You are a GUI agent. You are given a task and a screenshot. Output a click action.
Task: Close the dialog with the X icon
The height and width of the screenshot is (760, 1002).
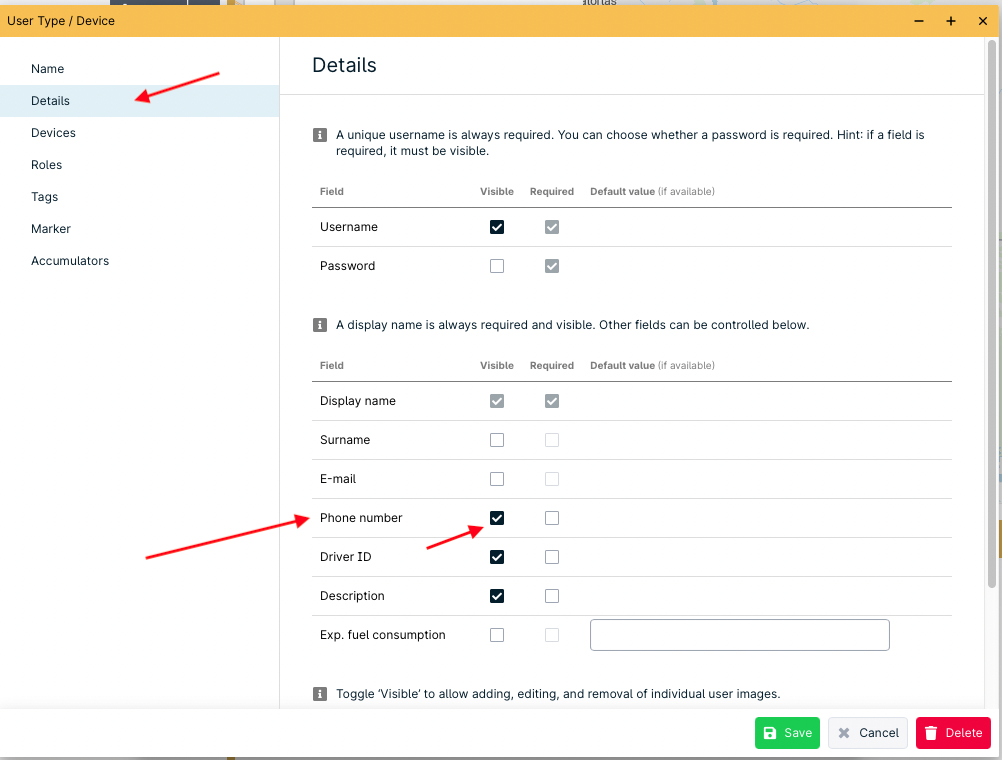(982, 21)
